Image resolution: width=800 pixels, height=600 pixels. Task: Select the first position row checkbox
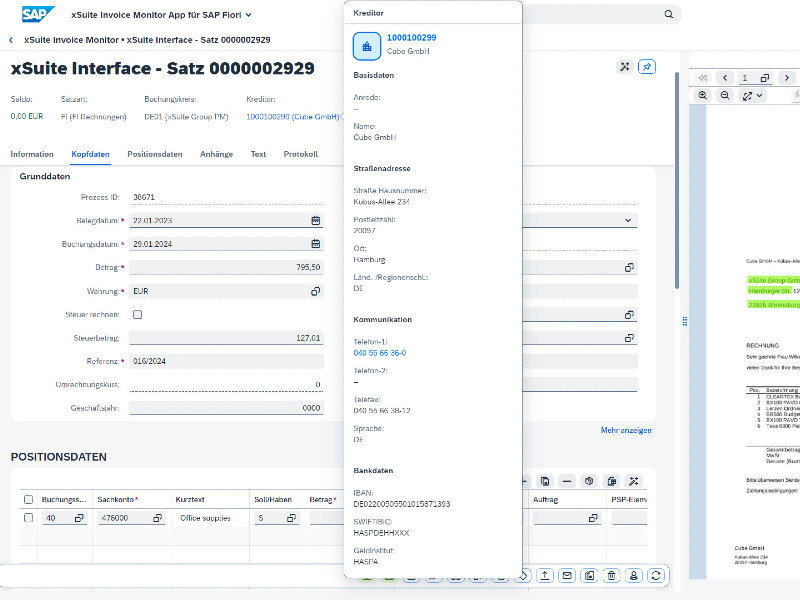coord(28,518)
